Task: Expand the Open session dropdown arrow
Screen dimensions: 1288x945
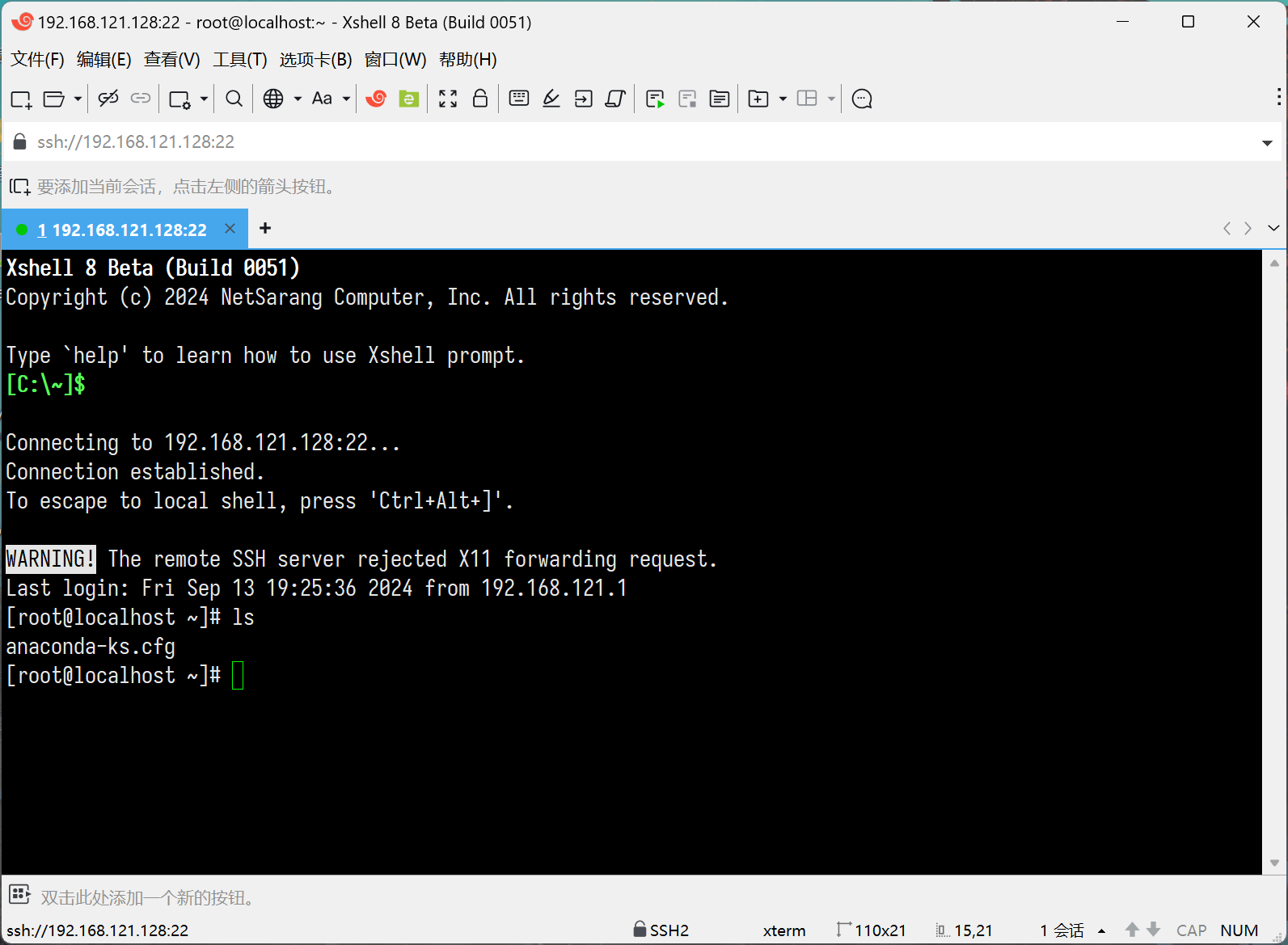Action: 78,99
